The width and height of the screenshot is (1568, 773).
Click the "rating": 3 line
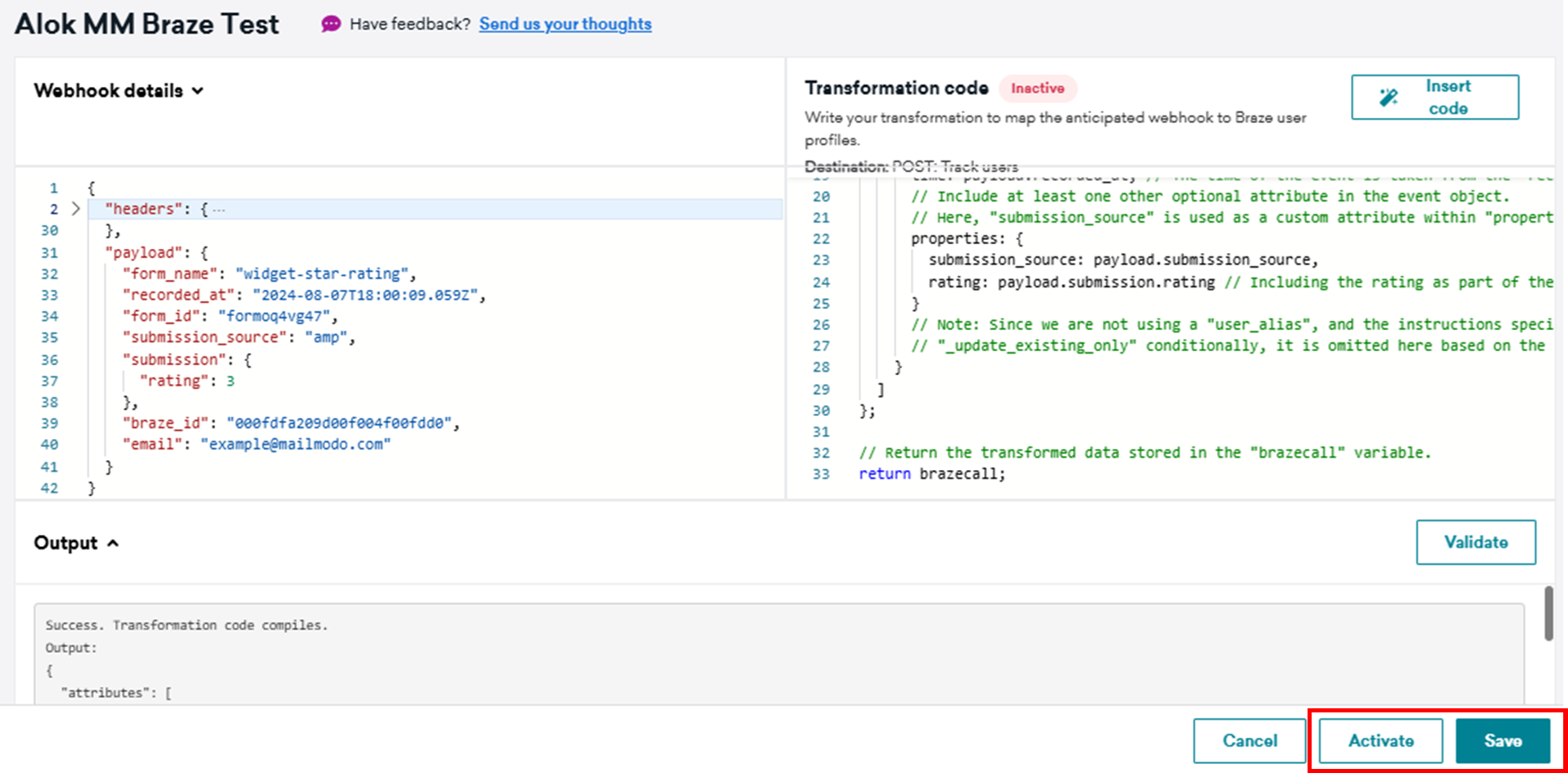click(x=187, y=381)
